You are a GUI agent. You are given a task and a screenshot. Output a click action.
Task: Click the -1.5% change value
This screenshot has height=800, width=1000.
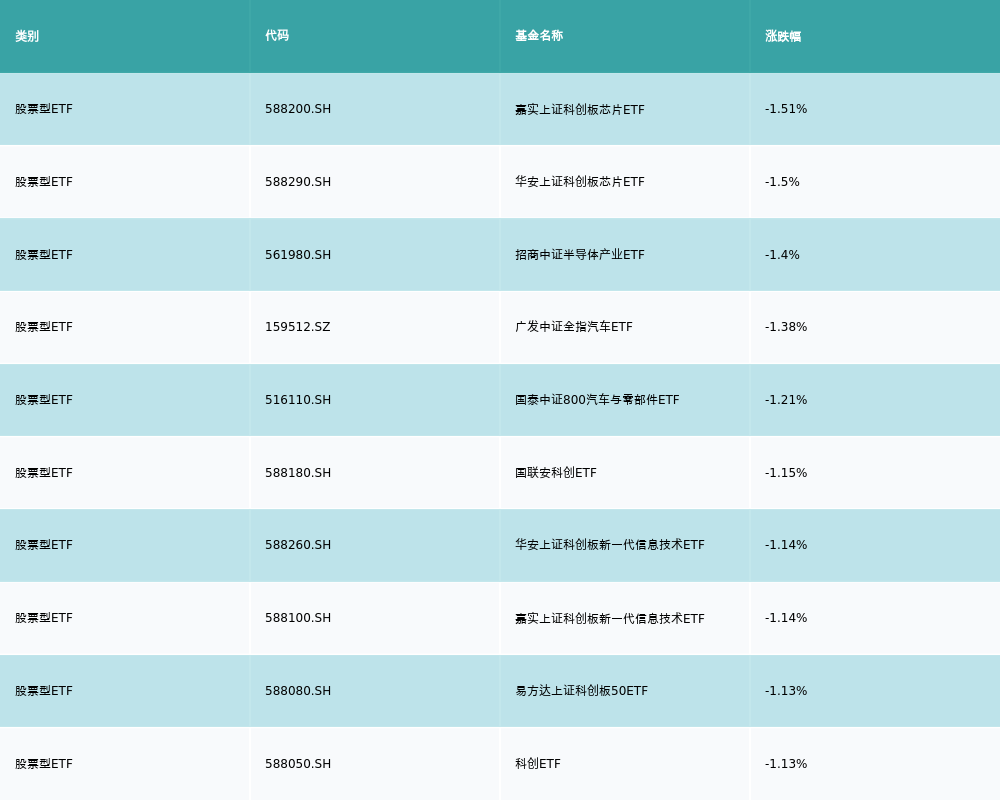point(782,182)
